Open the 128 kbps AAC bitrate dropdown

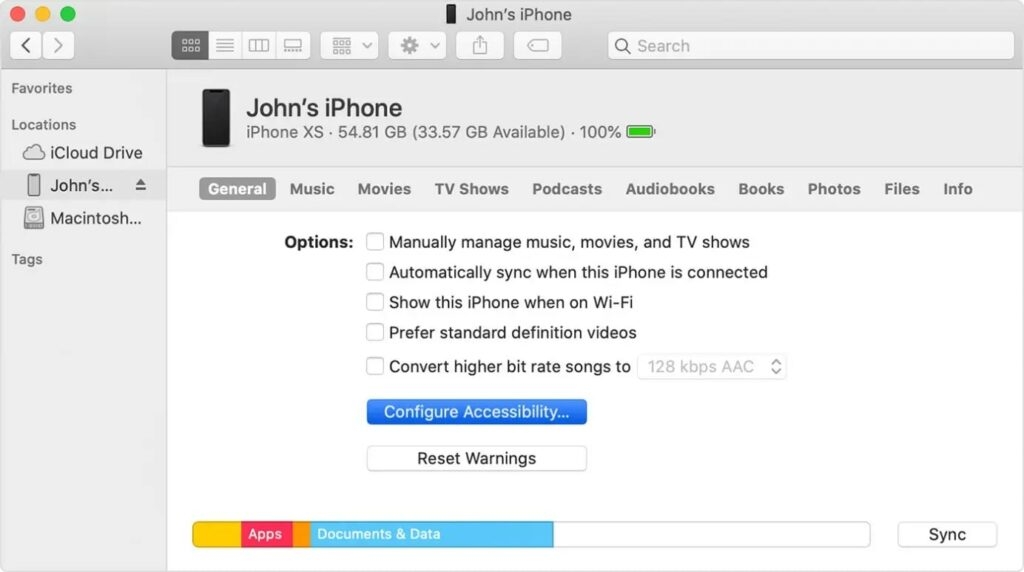pyautogui.click(x=712, y=366)
